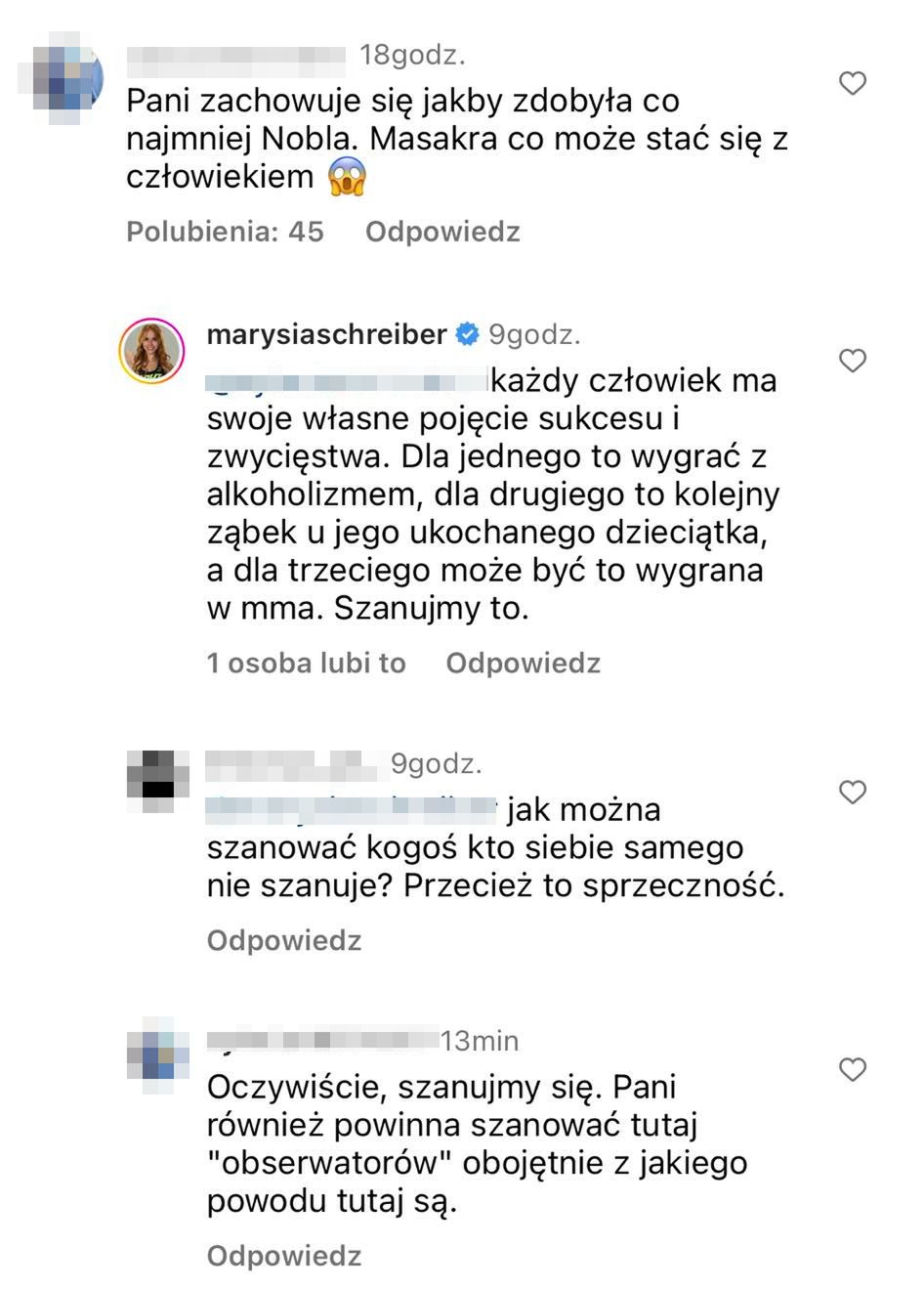Like the "jak można szanować" comment
924x1290 pixels.
(853, 792)
